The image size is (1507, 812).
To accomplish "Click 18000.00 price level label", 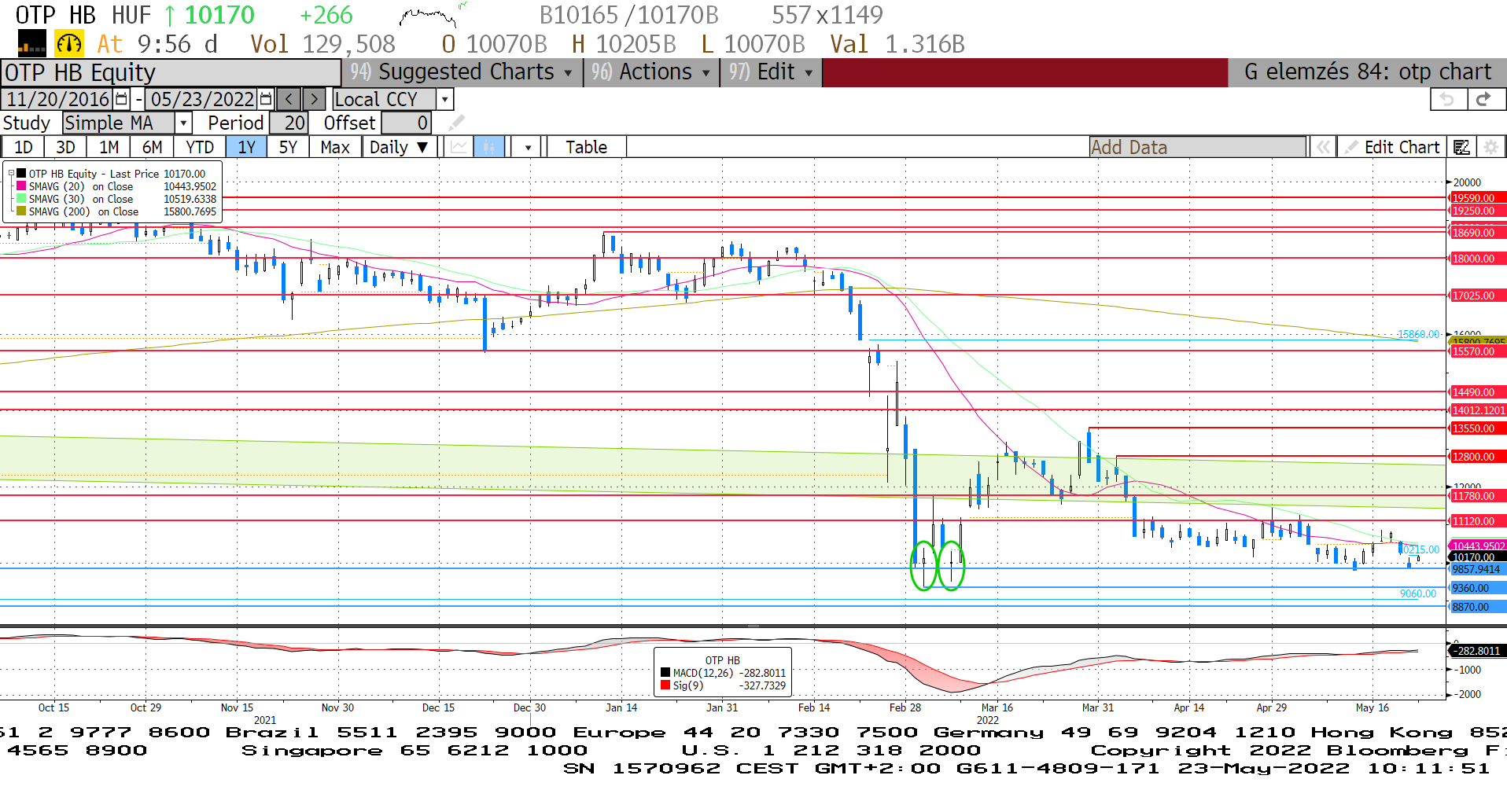I will click(1478, 259).
